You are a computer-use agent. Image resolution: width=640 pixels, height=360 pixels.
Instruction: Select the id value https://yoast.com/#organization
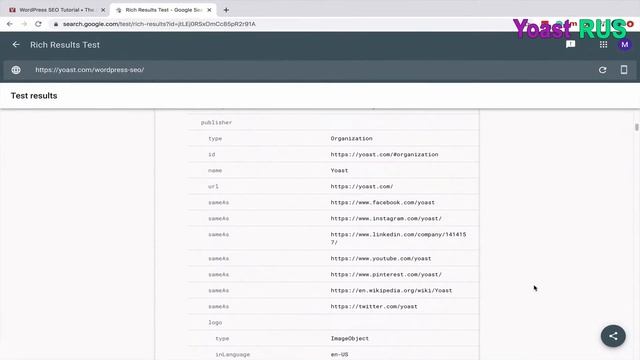384,154
